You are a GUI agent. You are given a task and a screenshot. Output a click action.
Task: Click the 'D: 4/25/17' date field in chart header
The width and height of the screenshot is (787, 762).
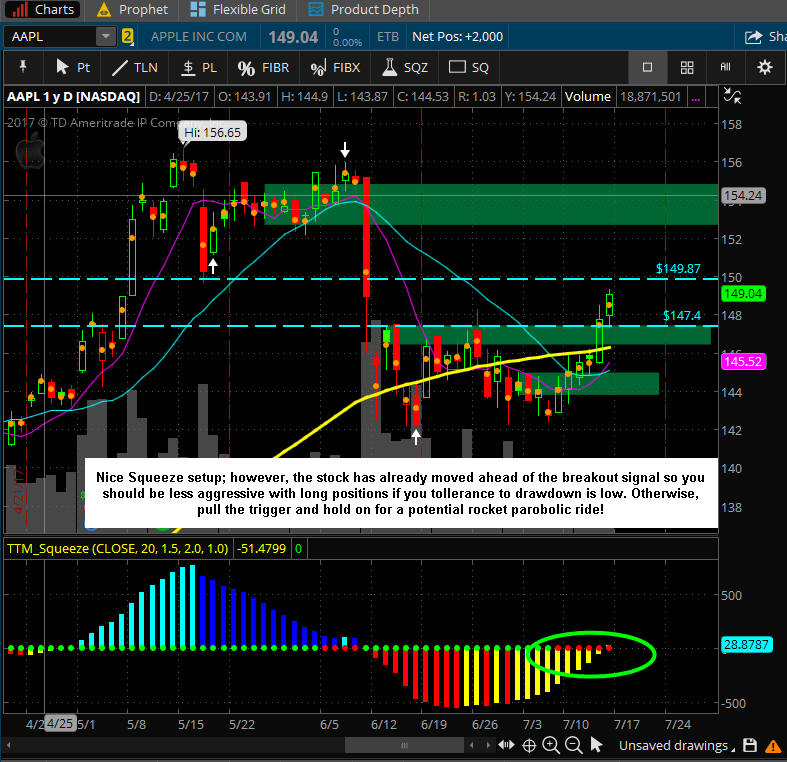(x=179, y=96)
